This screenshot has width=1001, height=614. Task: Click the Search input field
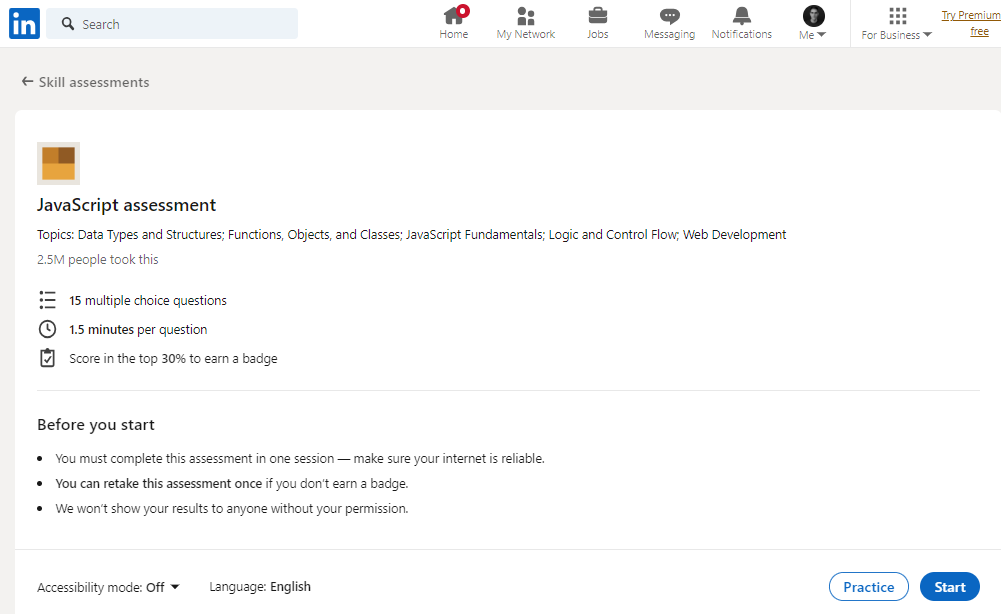coord(172,24)
